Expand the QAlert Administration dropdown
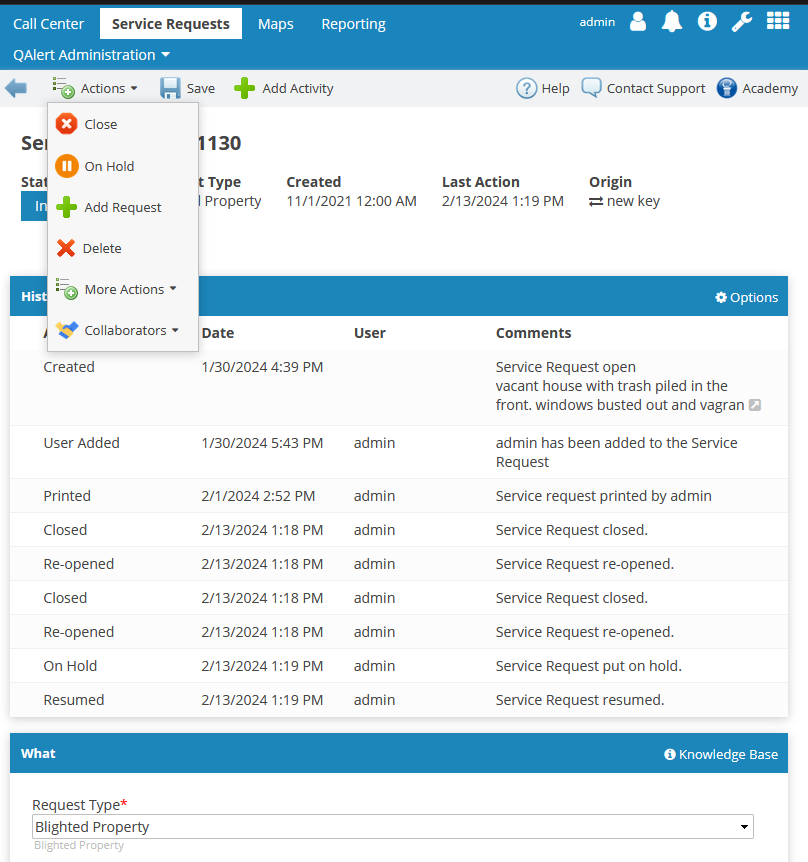The width and height of the screenshot is (808, 862). [x=92, y=55]
